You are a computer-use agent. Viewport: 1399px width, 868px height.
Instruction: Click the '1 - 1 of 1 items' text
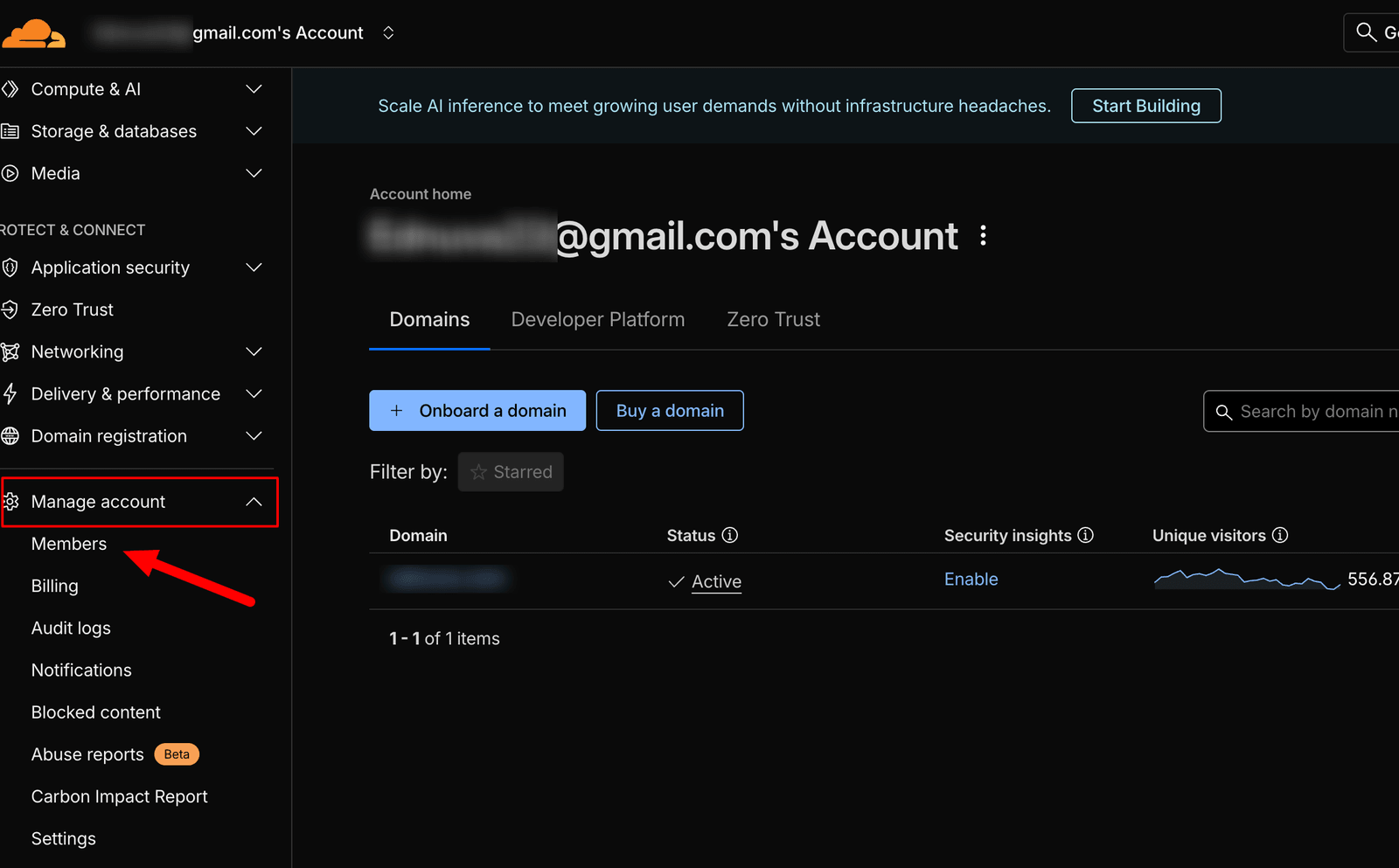[444, 638]
